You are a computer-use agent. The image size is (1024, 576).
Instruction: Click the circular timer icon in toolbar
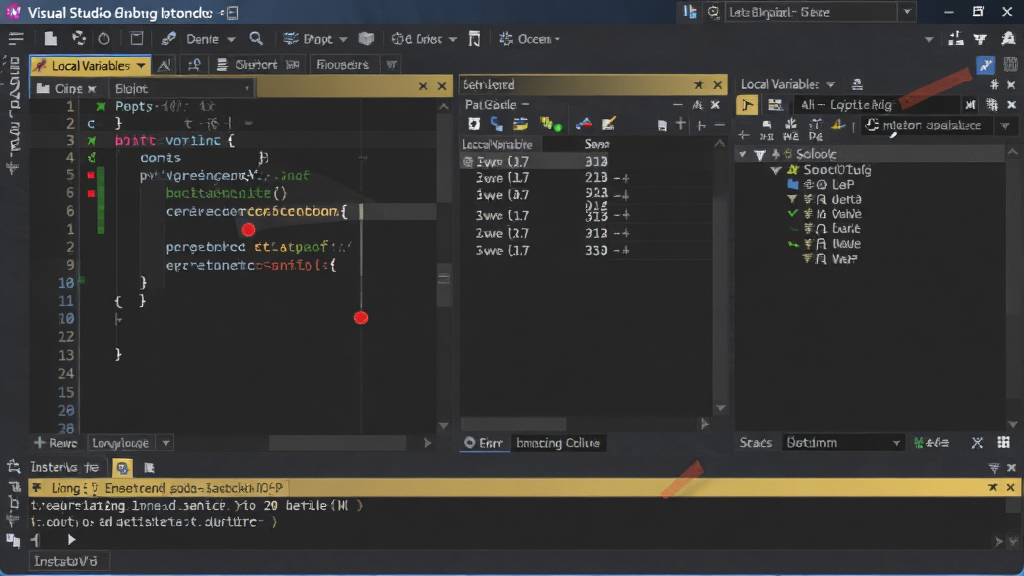click(104, 39)
